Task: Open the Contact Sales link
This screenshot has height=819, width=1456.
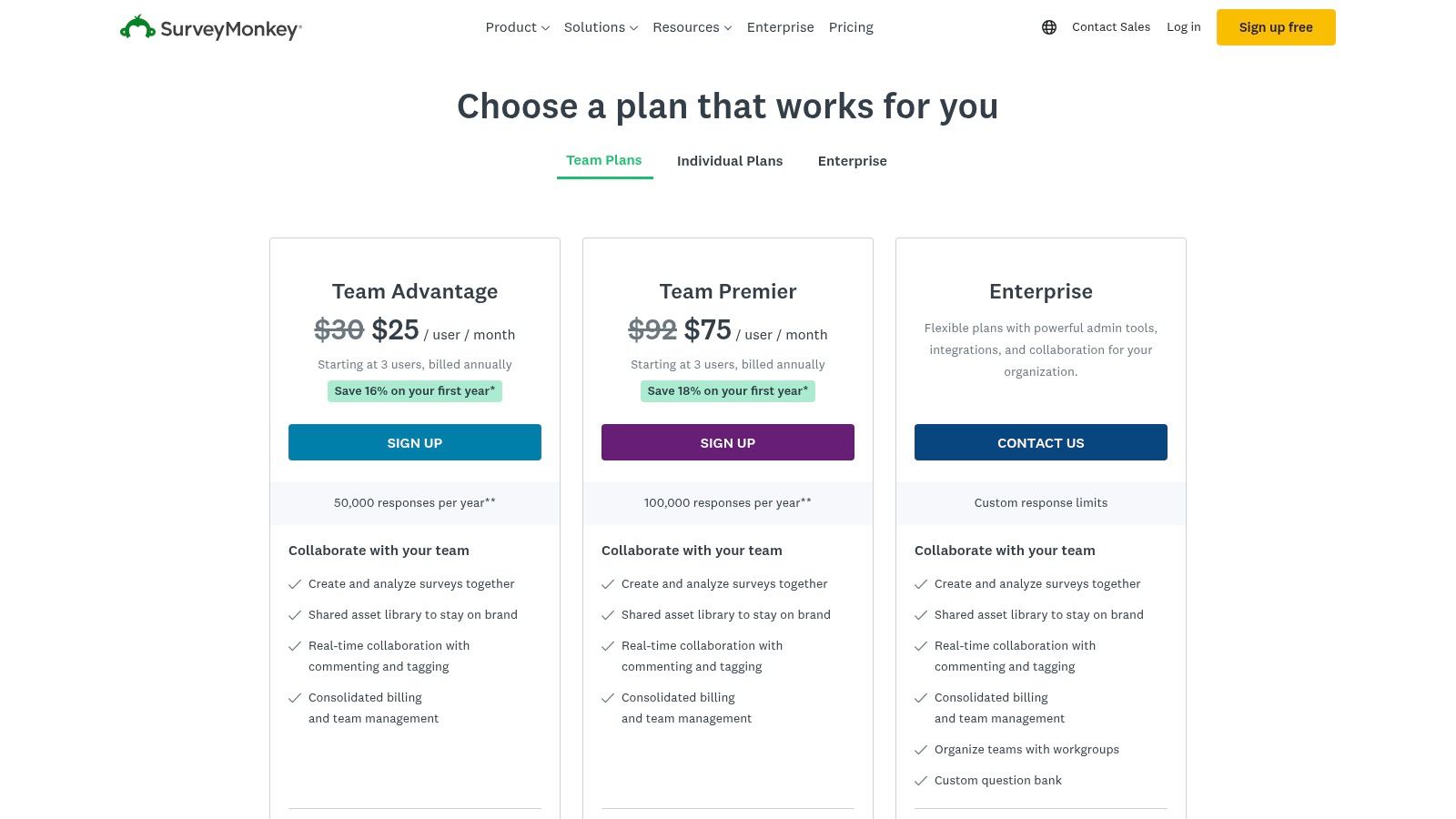Action: click(1110, 27)
